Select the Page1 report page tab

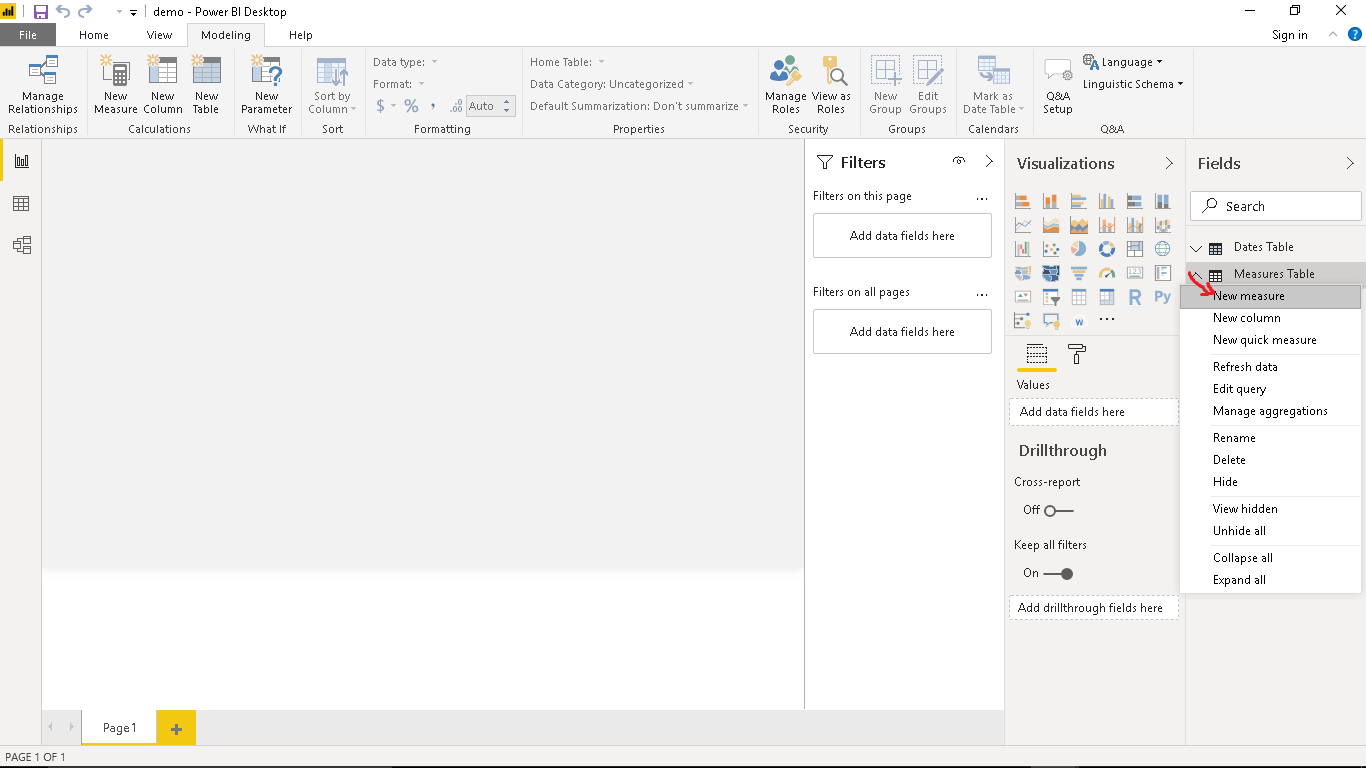click(119, 728)
